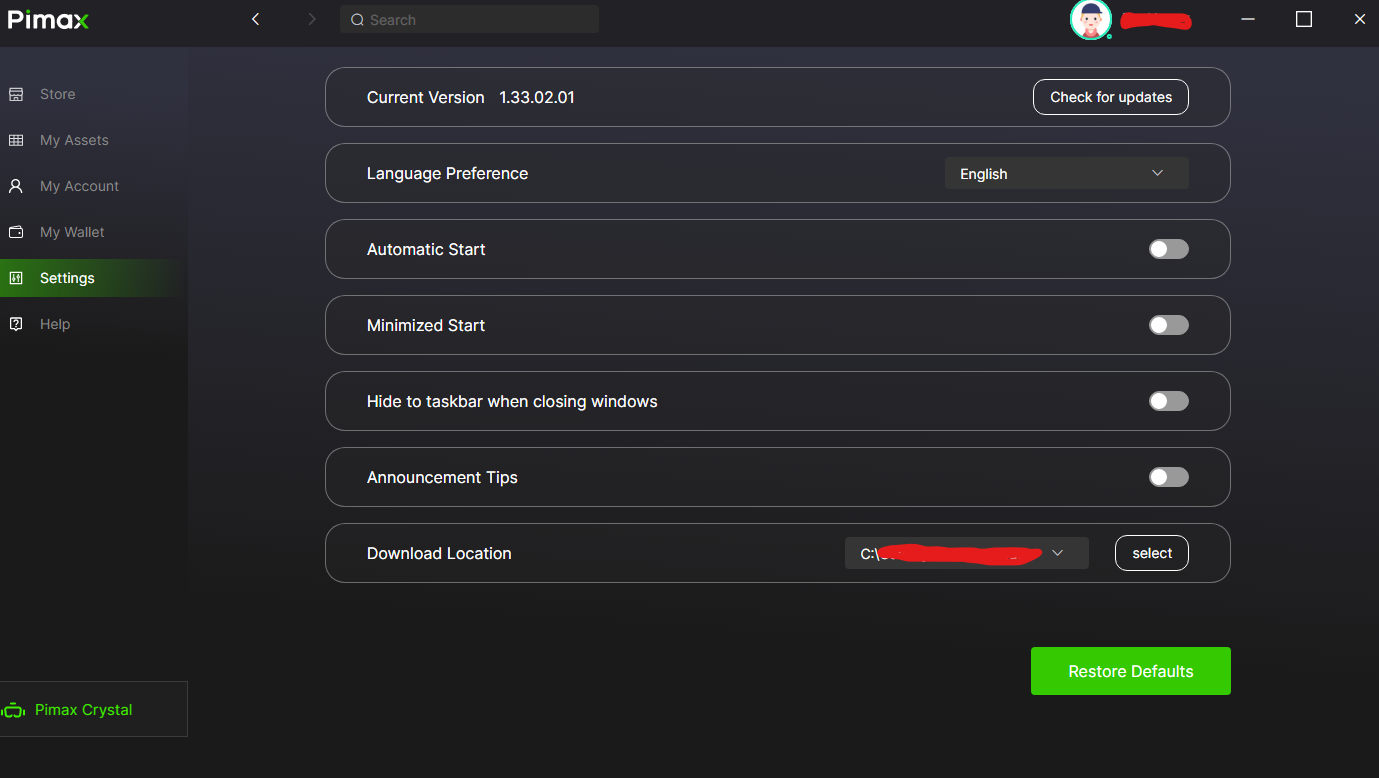Image resolution: width=1379 pixels, height=778 pixels.
Task: Turn on Minimized Start switch
Action: click(x=1168, y=325)
